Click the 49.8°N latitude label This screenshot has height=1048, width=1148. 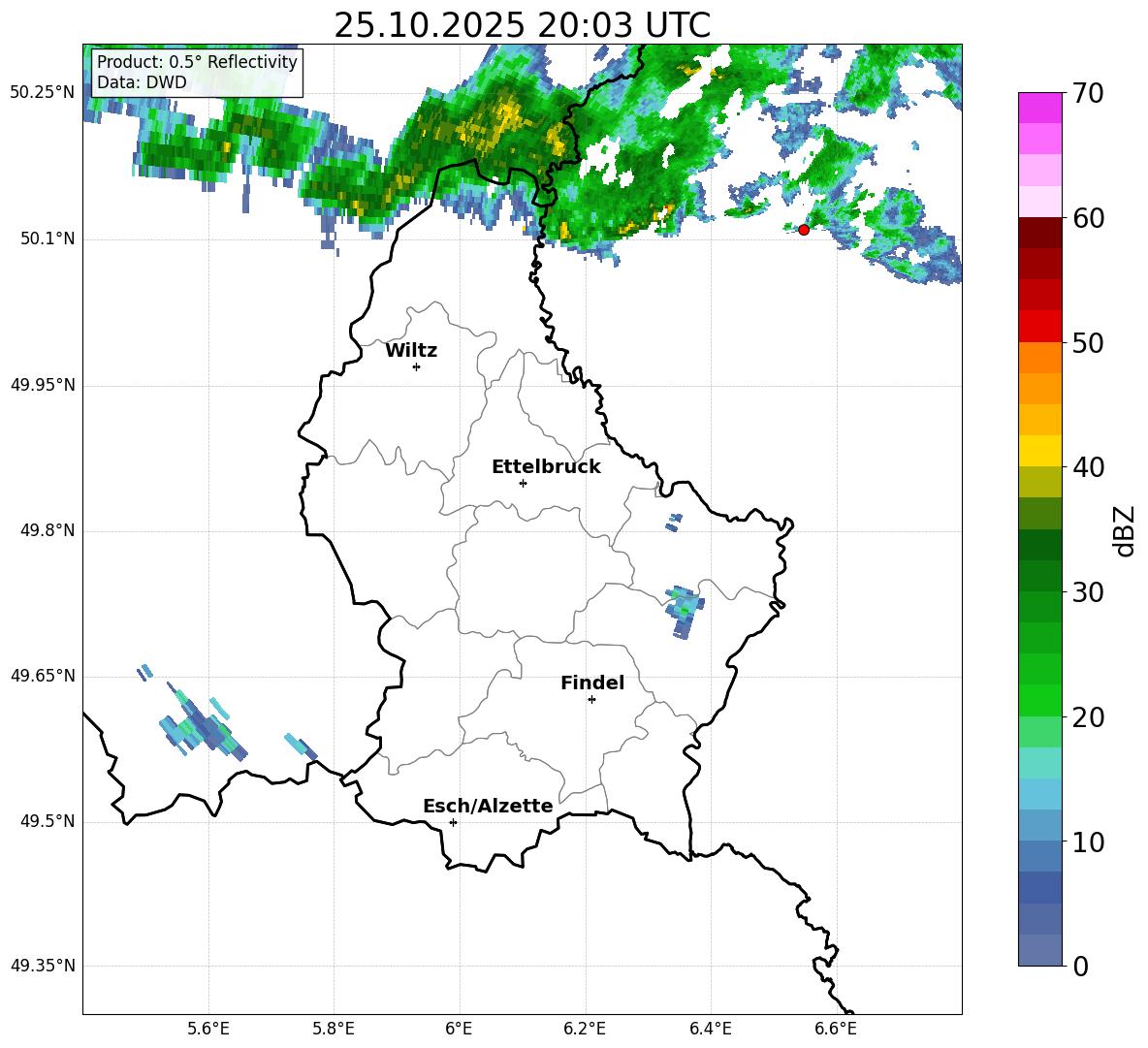point(48,530)
